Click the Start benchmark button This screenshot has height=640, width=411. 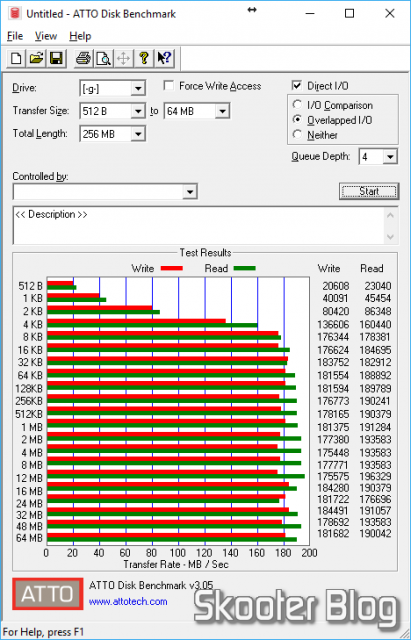coord(369,191)
